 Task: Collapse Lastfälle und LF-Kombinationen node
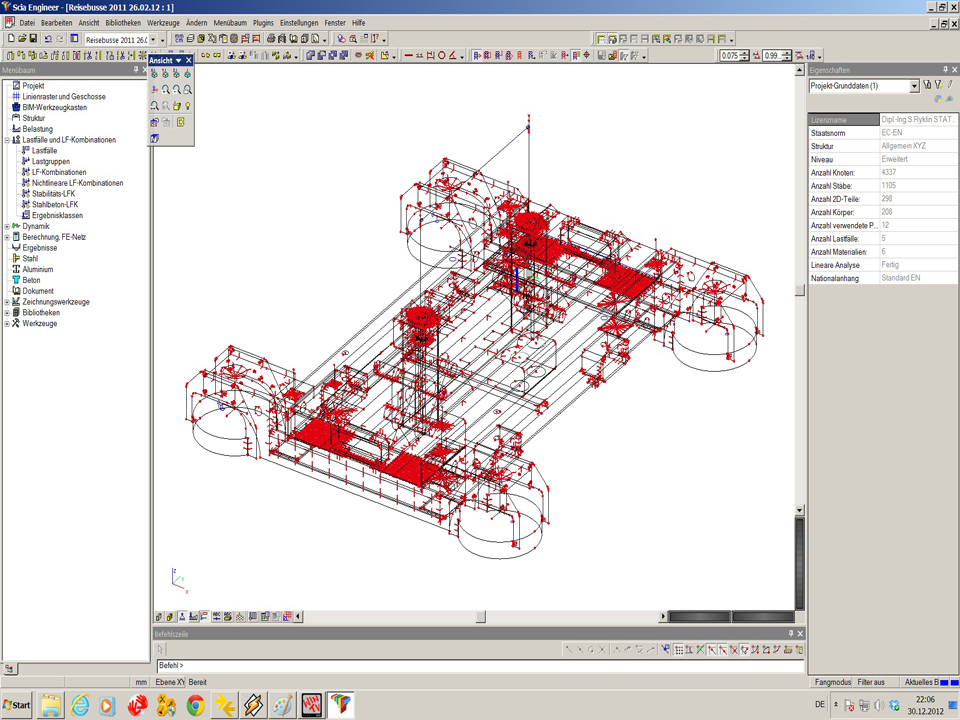coord(7,140)
